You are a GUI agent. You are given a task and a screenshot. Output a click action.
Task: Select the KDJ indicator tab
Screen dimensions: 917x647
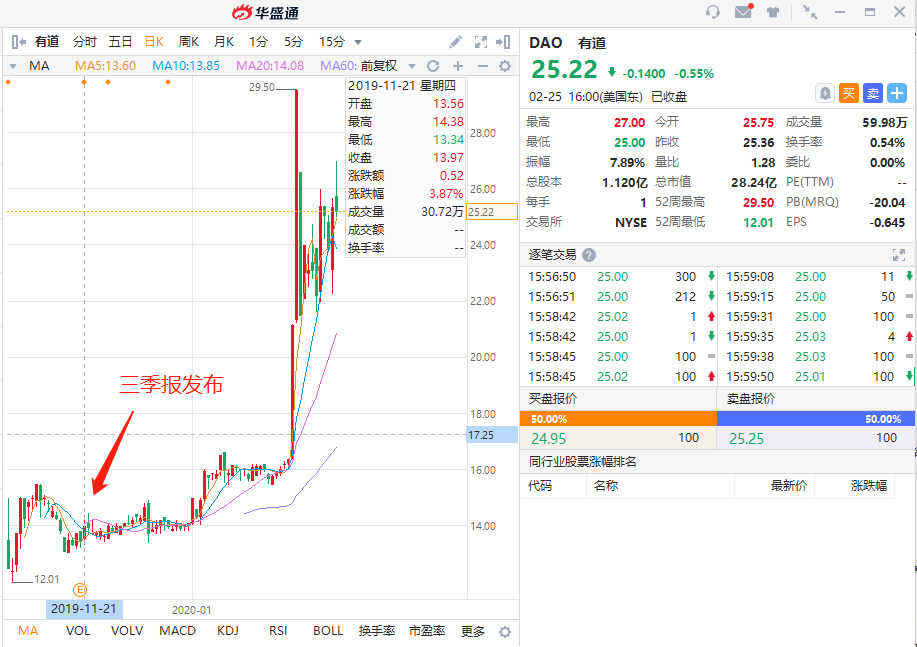(x=227, y=631)
